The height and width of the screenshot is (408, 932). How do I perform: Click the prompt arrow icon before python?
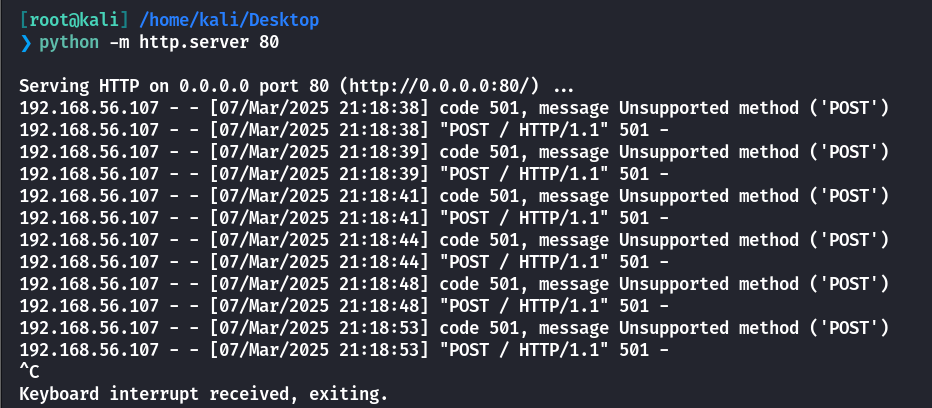[25, 42]
